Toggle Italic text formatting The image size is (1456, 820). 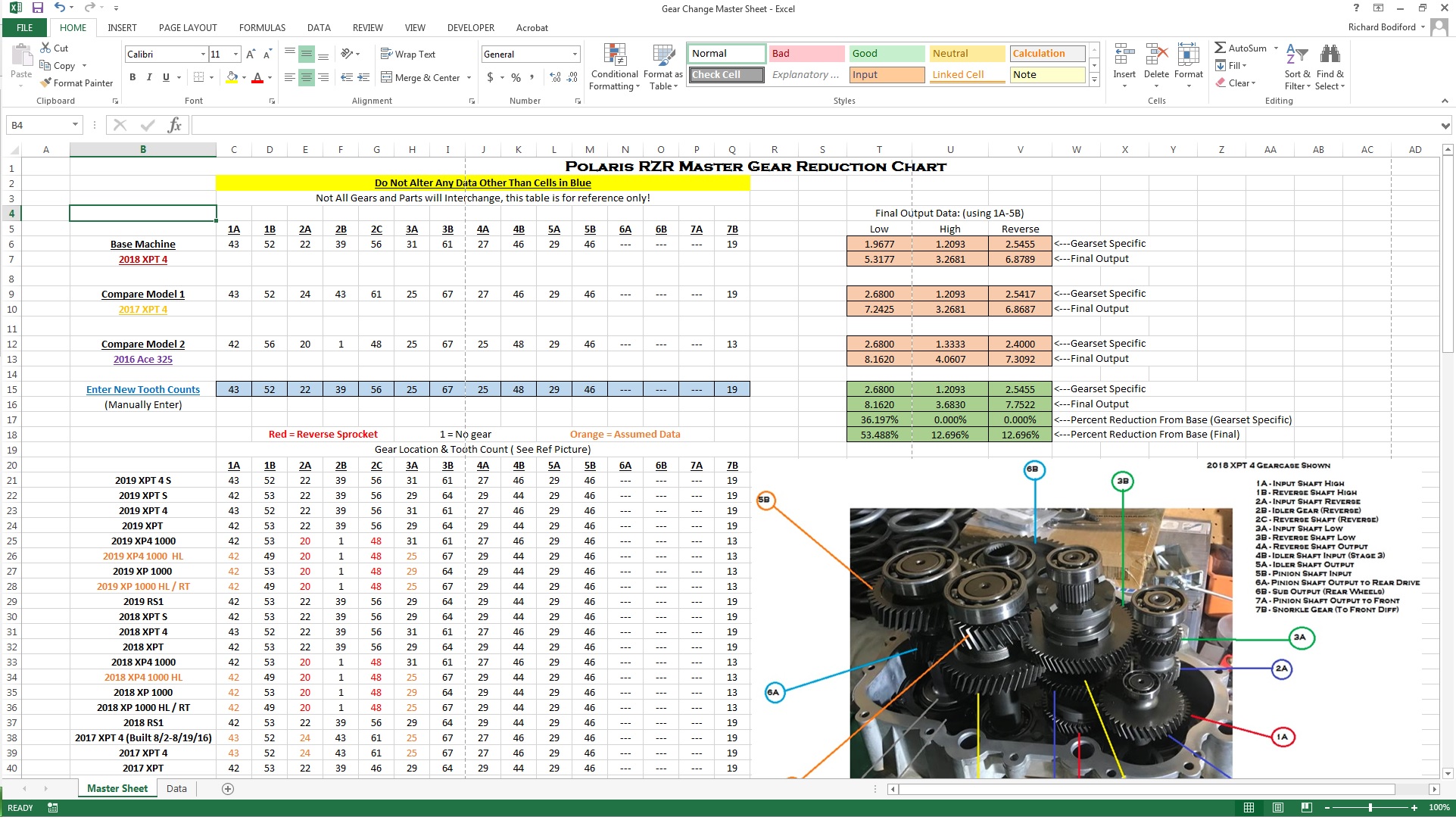[149, 77]
